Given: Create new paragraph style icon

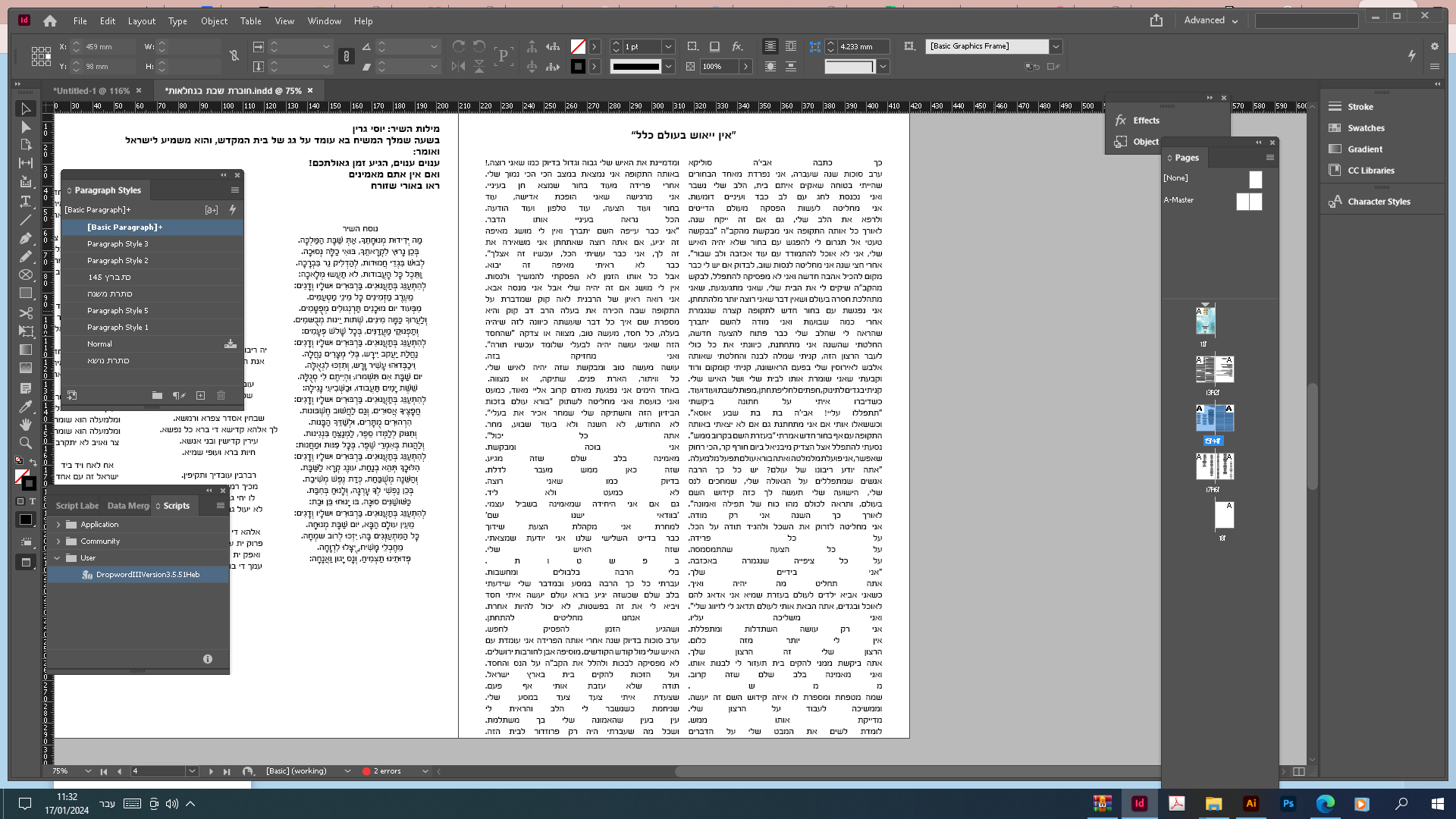Looking at the screenshot, I should [x=200, y=395].
